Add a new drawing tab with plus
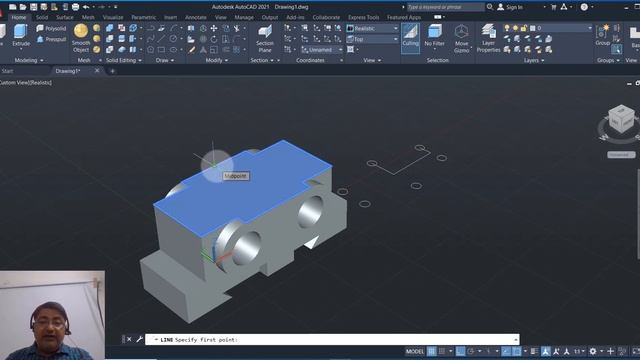640x360 pixels. (112, 71)
